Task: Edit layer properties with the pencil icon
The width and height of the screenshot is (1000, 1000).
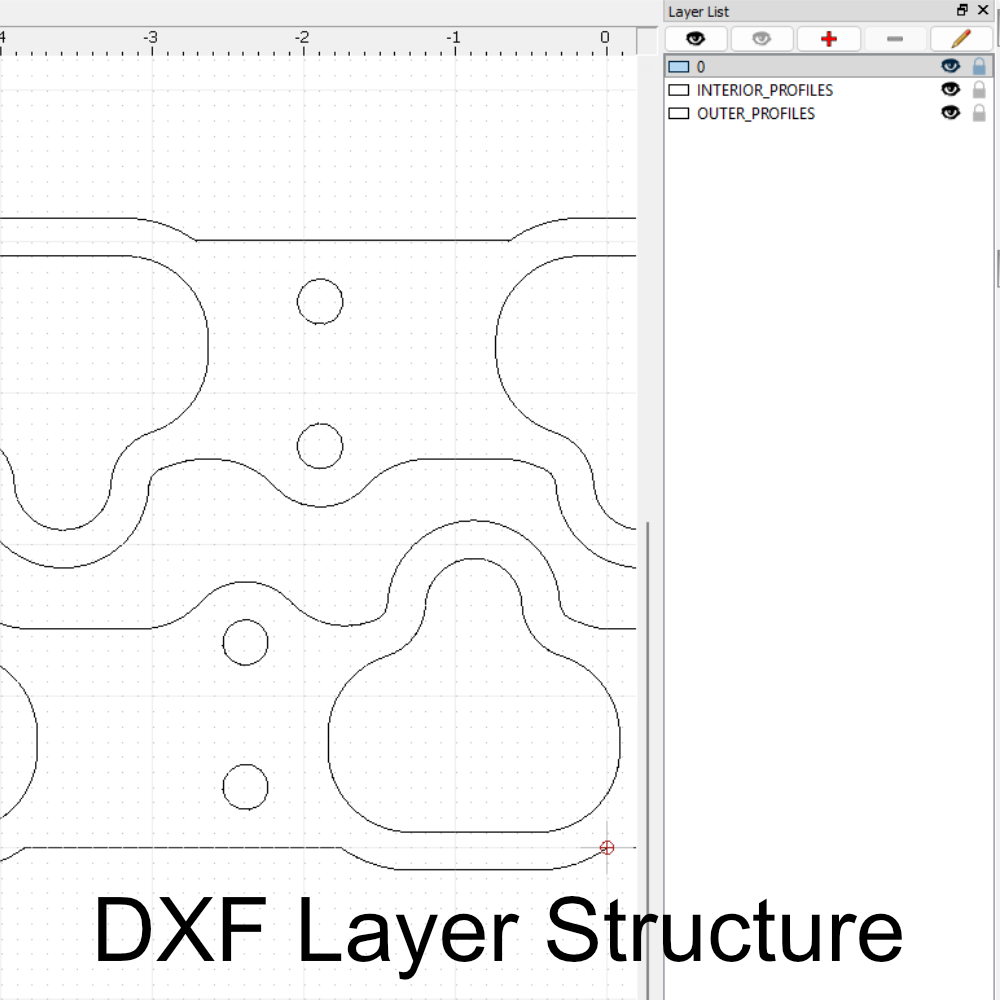Action: click(961, 39)
